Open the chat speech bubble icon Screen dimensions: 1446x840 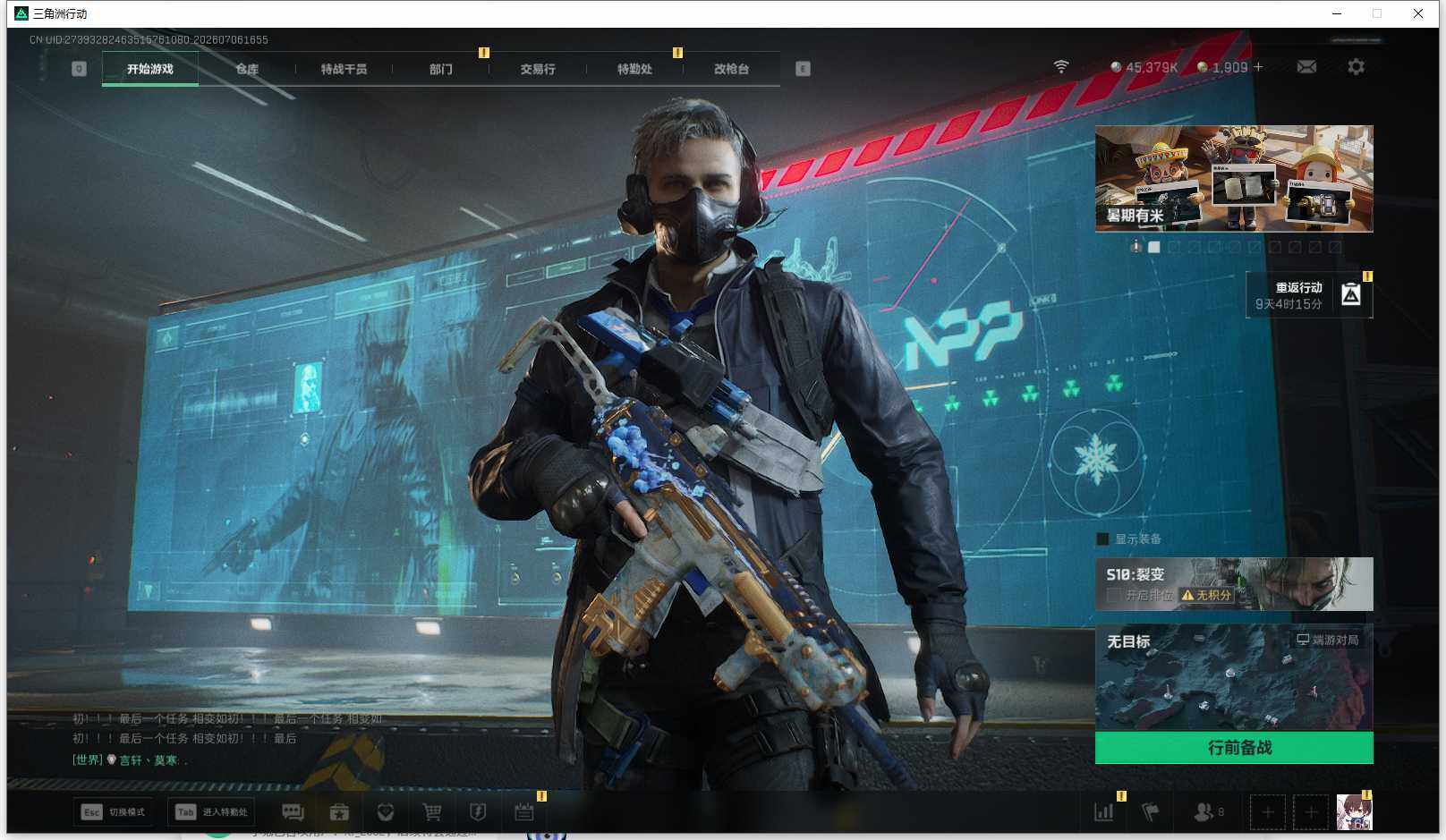293,812
